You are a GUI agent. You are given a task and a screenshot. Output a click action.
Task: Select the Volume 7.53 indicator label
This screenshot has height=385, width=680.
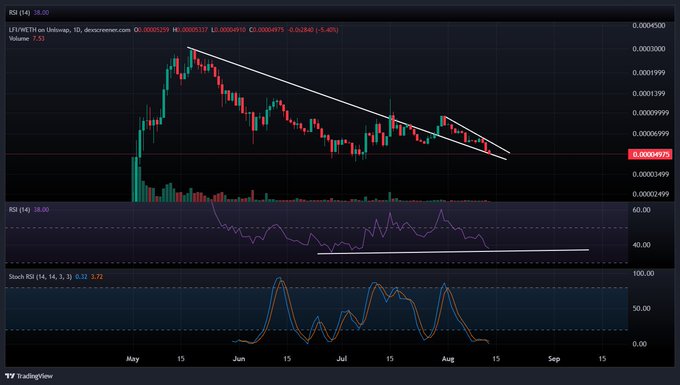click(27, 39)
